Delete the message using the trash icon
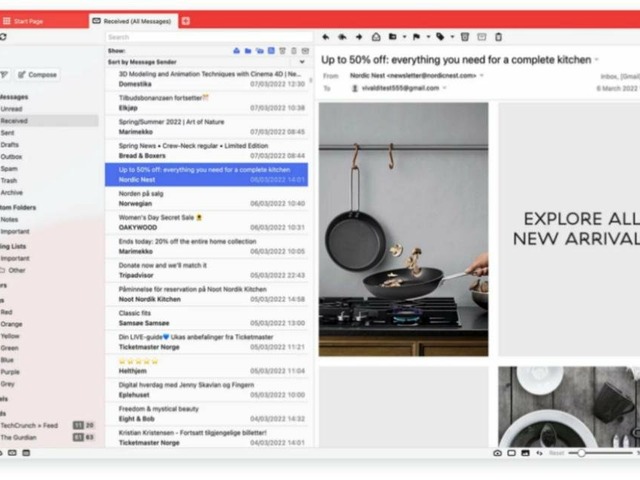The width and height of the screenshot is (640, 480). point(464,37)
